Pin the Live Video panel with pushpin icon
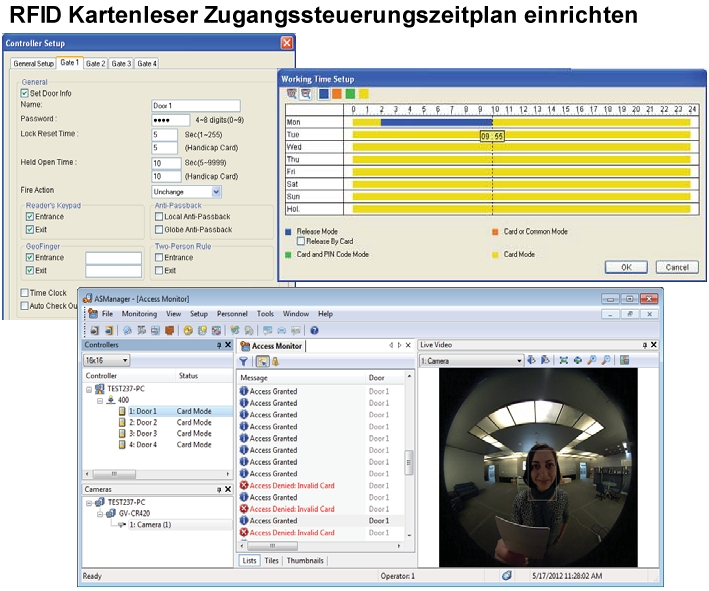 [644, 345]
